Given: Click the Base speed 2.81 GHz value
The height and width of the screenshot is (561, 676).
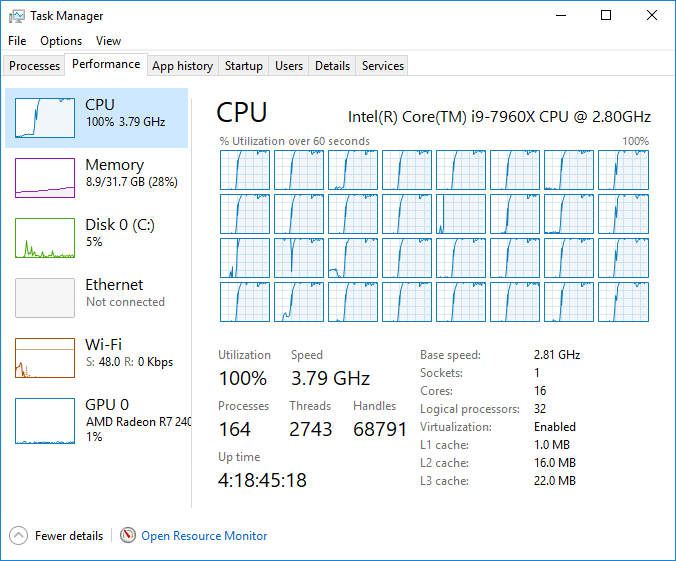Looking at the screenshot, I should pos(557,355).
